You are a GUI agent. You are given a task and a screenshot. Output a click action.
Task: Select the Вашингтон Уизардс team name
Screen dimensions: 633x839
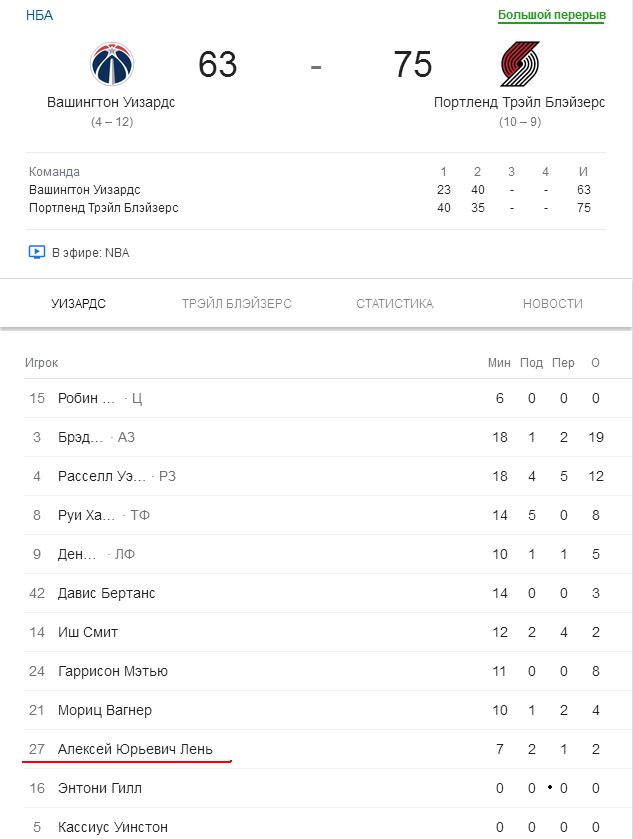tap(111, 102)
